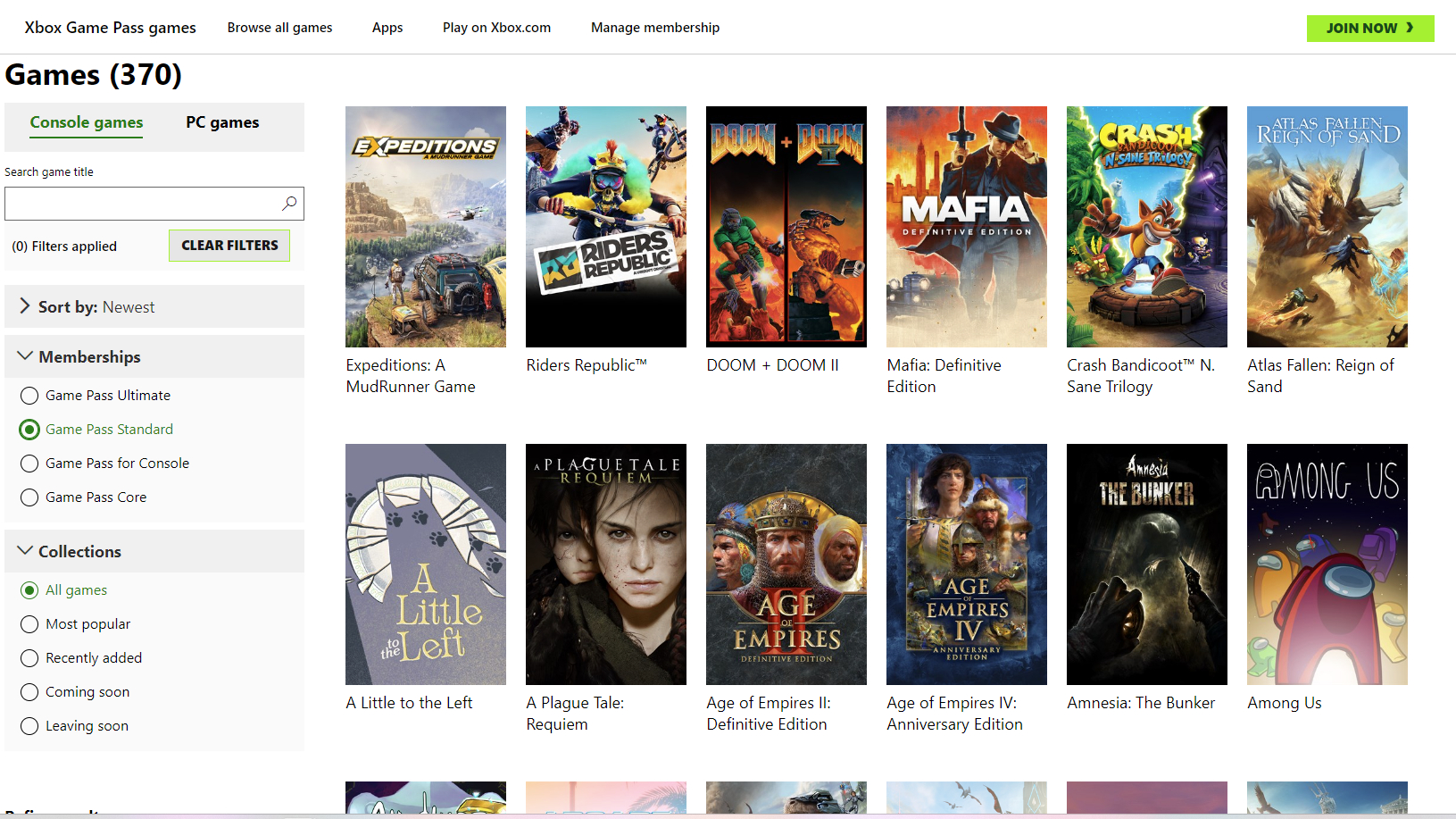Click the JOIN NOW button
Viewport: 1456px width, 819px height.
click(x=1370, y=28)
